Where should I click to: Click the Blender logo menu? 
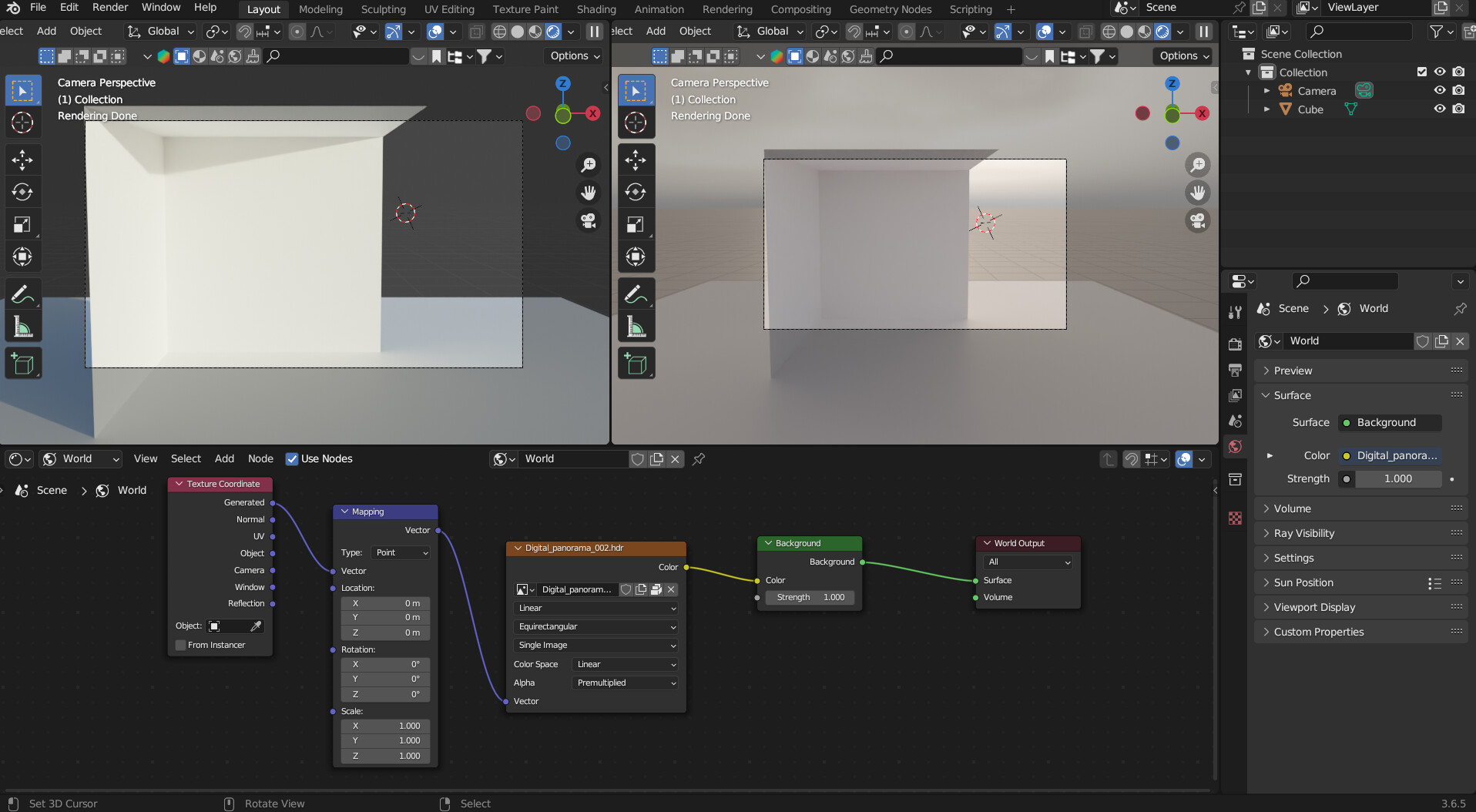(x=13, y=8)
